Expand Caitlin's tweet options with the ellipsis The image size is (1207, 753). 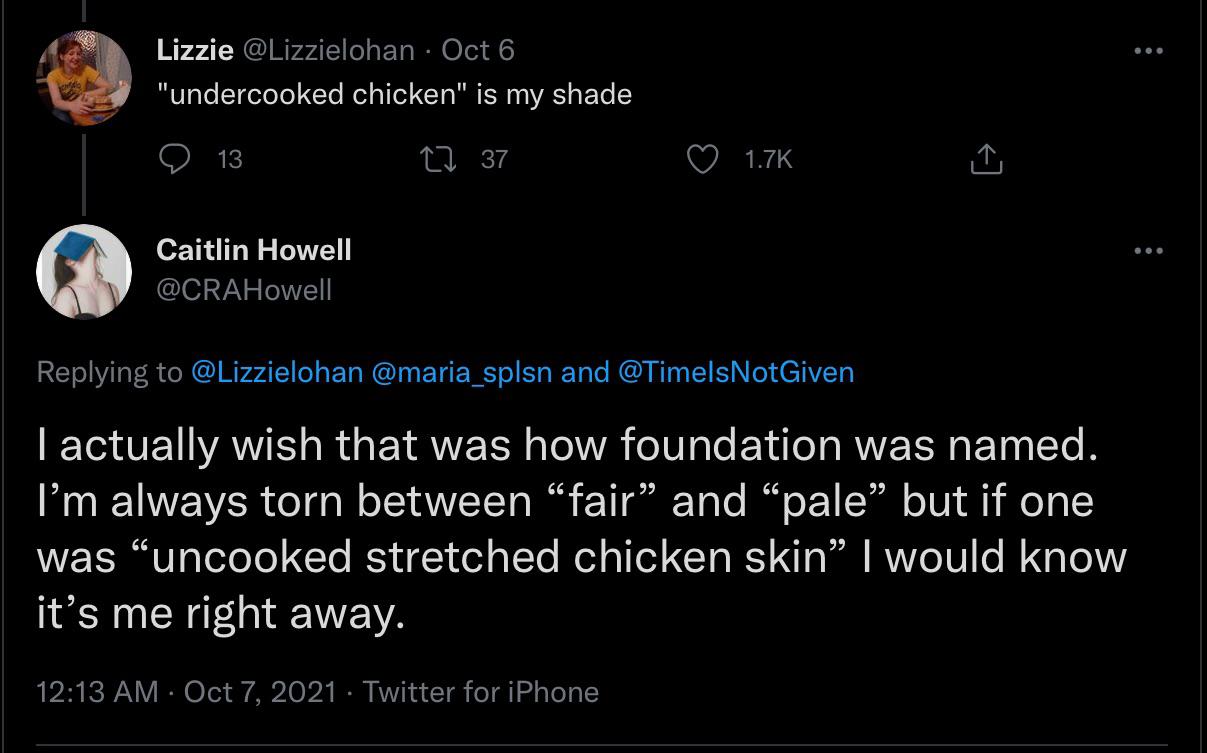1147,250
